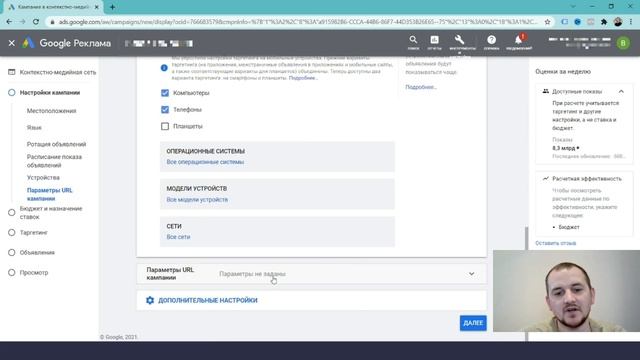Go to Расписание показа объявлений
The width and height of the screenshot is (640, 360).
click(54, 161)
